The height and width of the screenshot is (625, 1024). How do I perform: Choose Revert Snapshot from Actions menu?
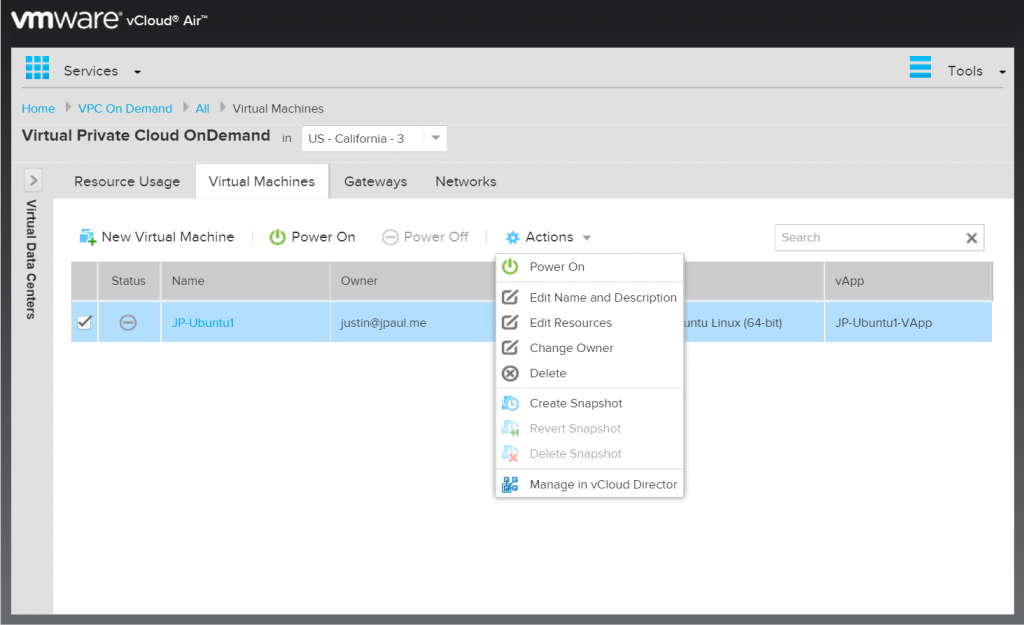tap(590, 428)
